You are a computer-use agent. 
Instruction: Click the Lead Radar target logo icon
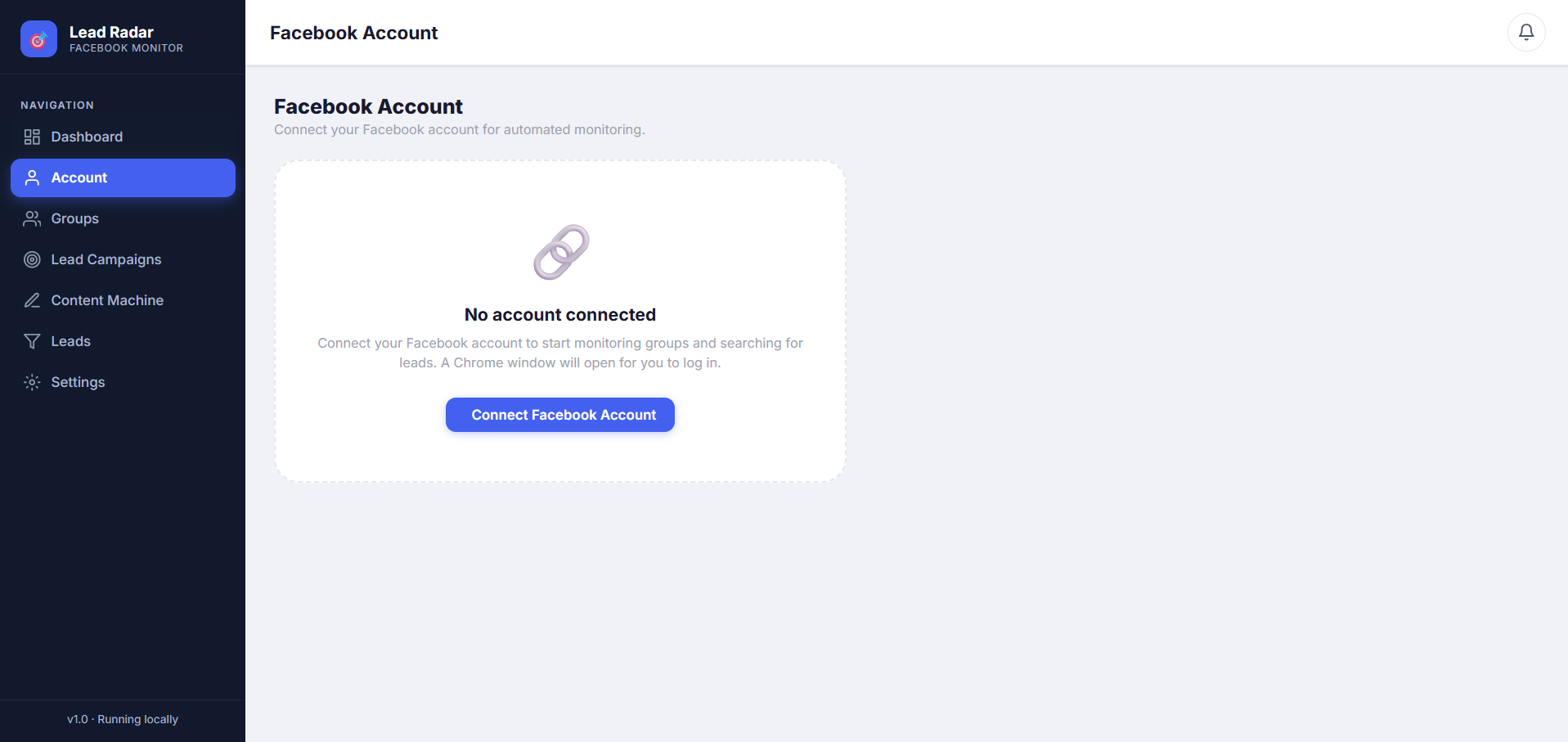click(38, 38)
